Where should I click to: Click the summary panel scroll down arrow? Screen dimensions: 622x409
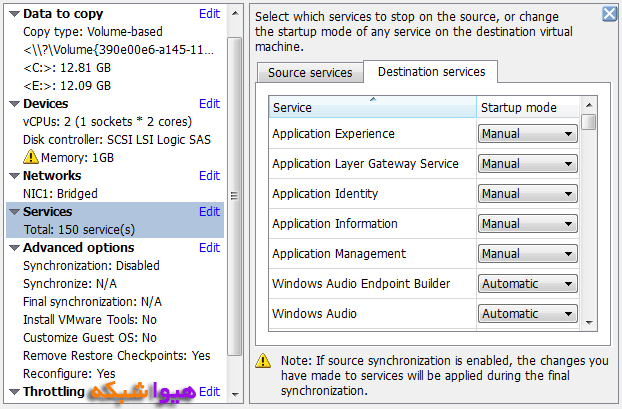235,394
